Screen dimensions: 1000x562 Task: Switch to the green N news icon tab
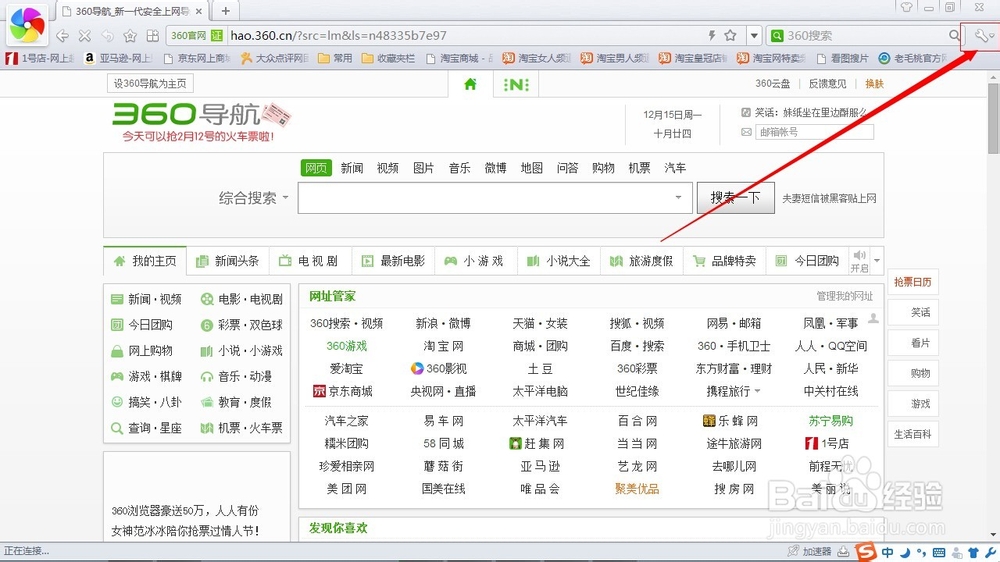515,84
